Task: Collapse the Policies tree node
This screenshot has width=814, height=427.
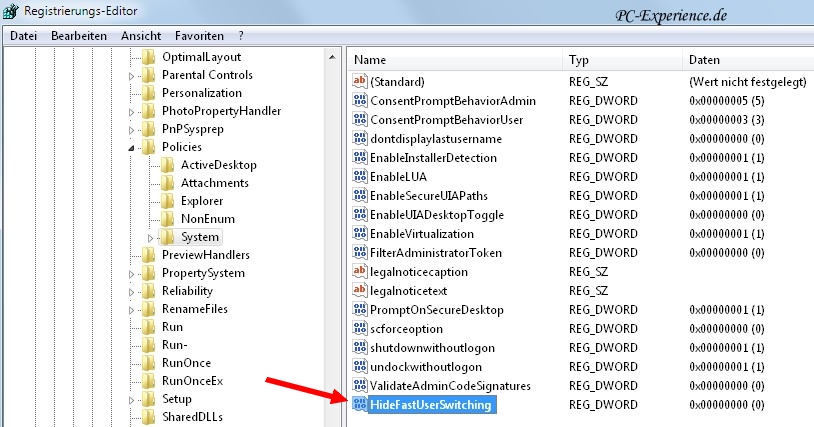Action: 132,148
